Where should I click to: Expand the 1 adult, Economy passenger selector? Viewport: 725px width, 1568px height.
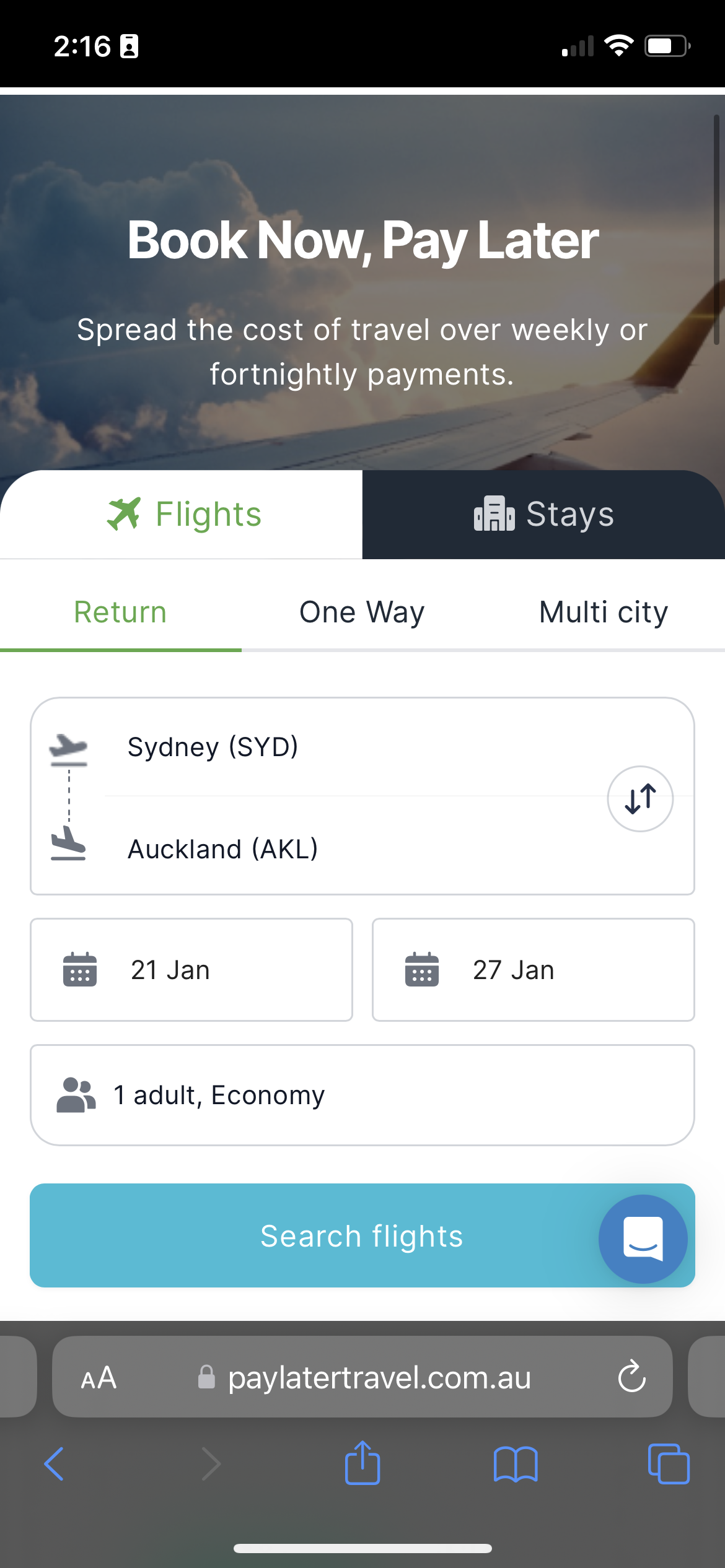tap(362, 1095)
